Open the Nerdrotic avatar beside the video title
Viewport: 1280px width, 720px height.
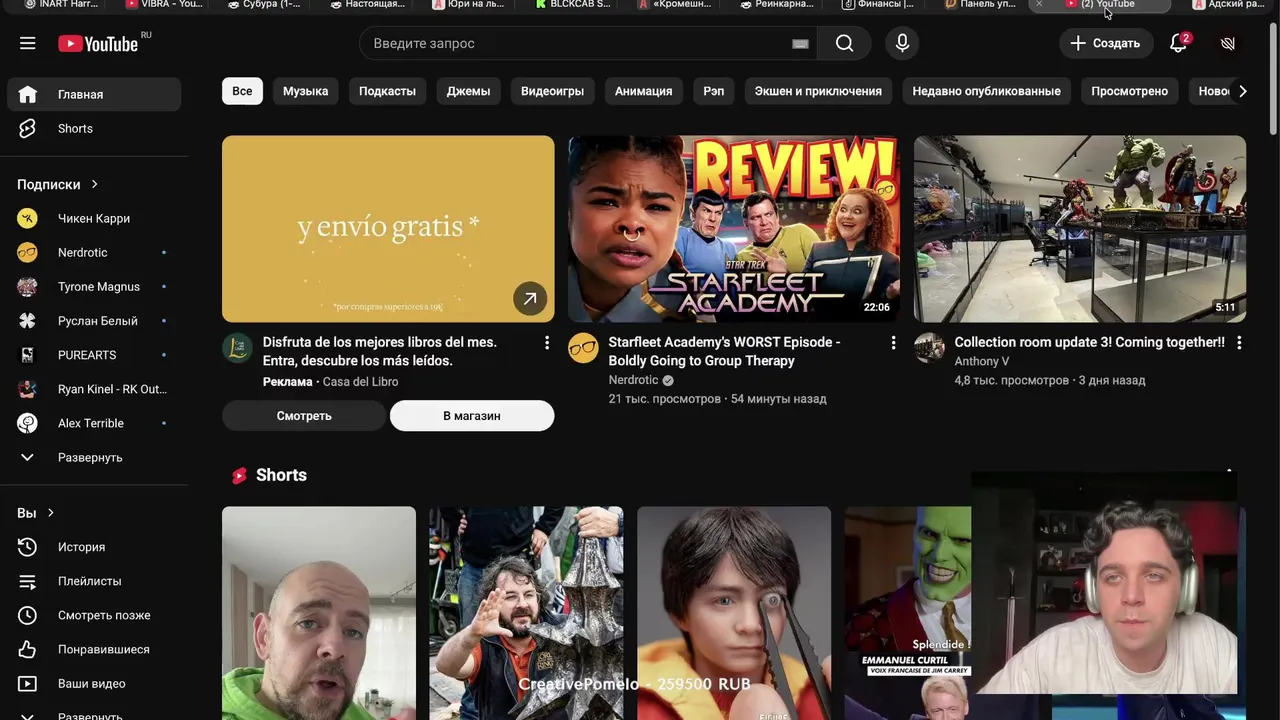click(583, 348)
